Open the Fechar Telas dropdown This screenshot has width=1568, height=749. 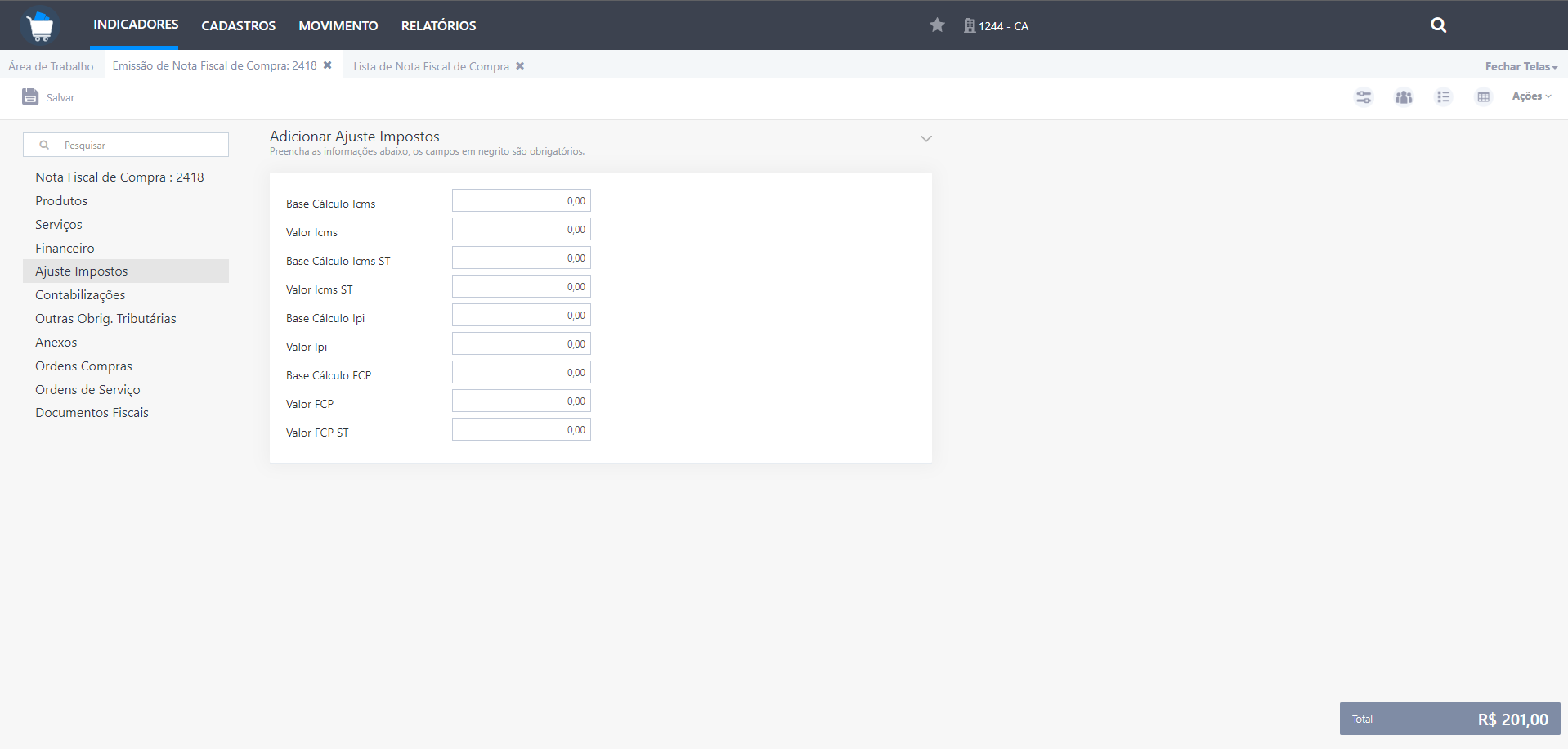pos(1521,66)
